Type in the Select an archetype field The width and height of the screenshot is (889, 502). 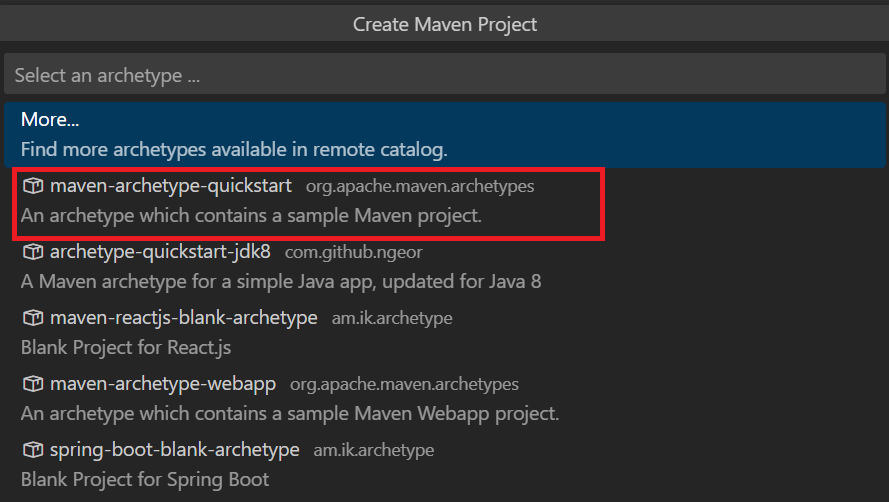[x=444, y=75]
